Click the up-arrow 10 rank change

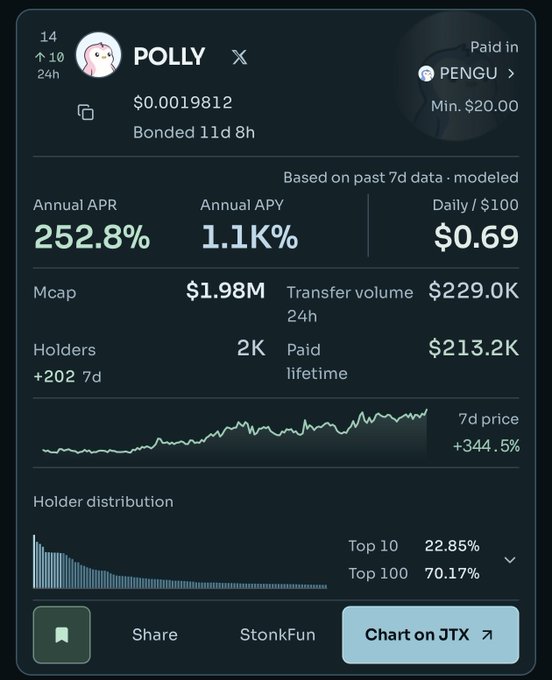pyautogui.click(x=50, y=57)
